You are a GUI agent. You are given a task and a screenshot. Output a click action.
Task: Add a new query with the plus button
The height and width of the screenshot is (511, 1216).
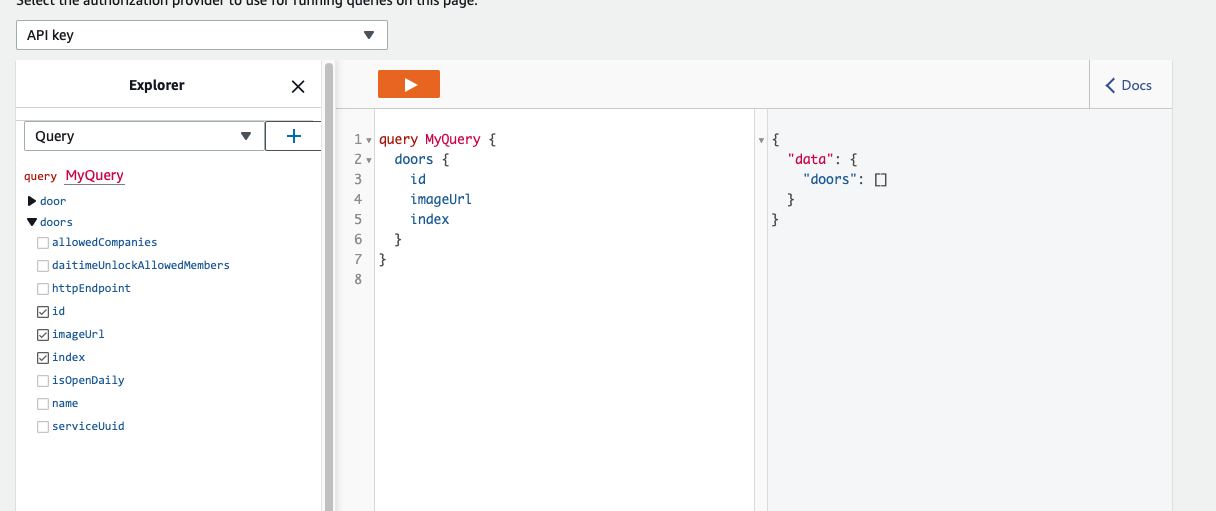point(293,136)
